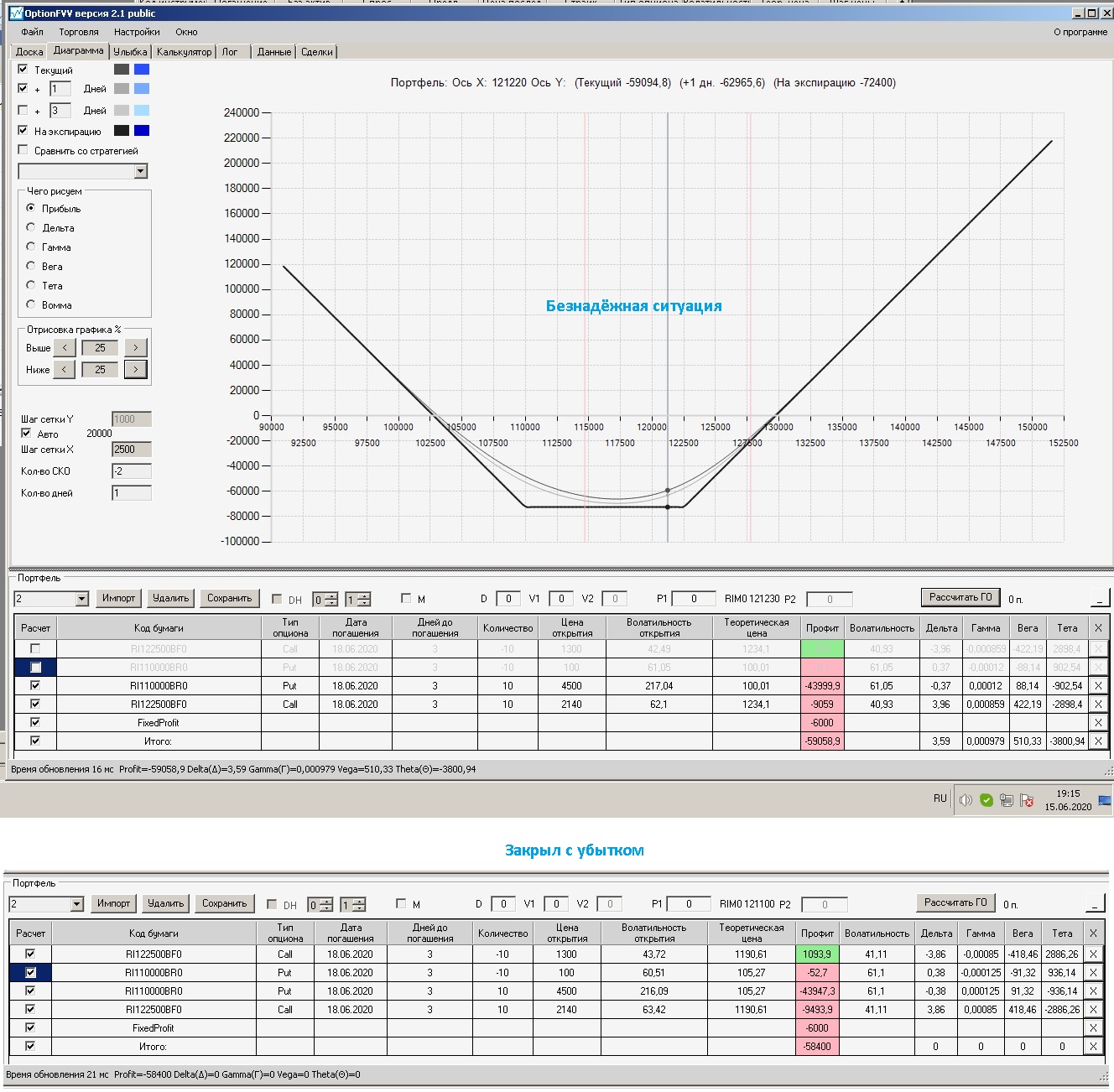Open the Настройки menu
The height and width of the screenshot is (1092, 1114).
click(x=137, y=32)
